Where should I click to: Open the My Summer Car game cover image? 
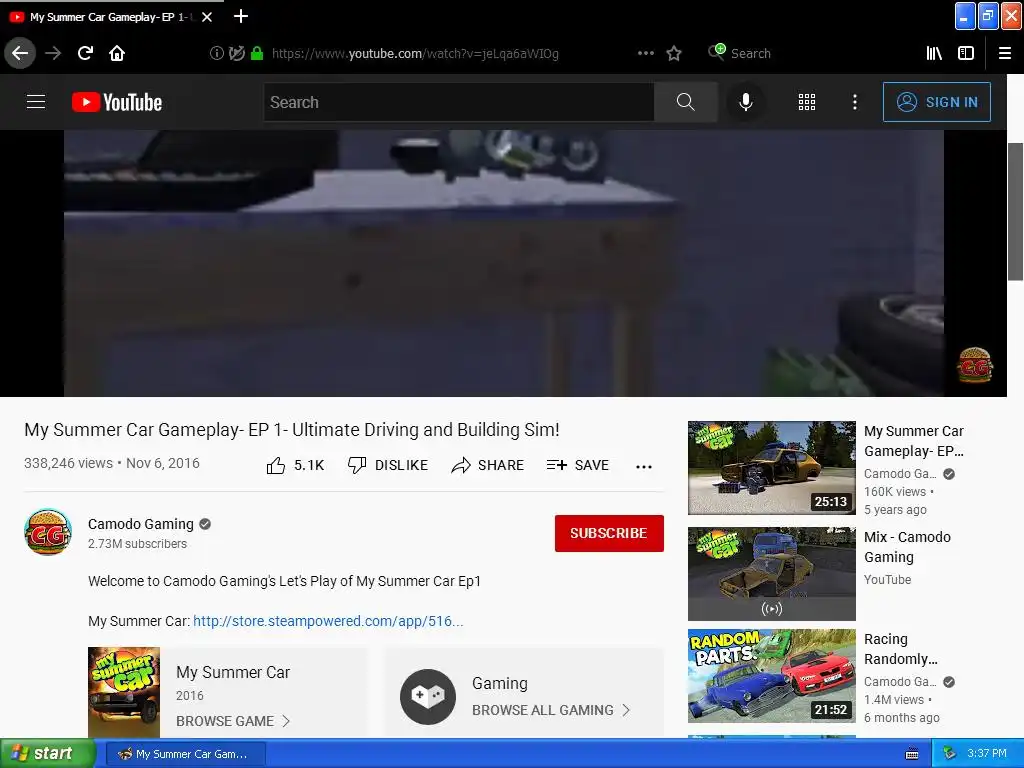[124, 692]
